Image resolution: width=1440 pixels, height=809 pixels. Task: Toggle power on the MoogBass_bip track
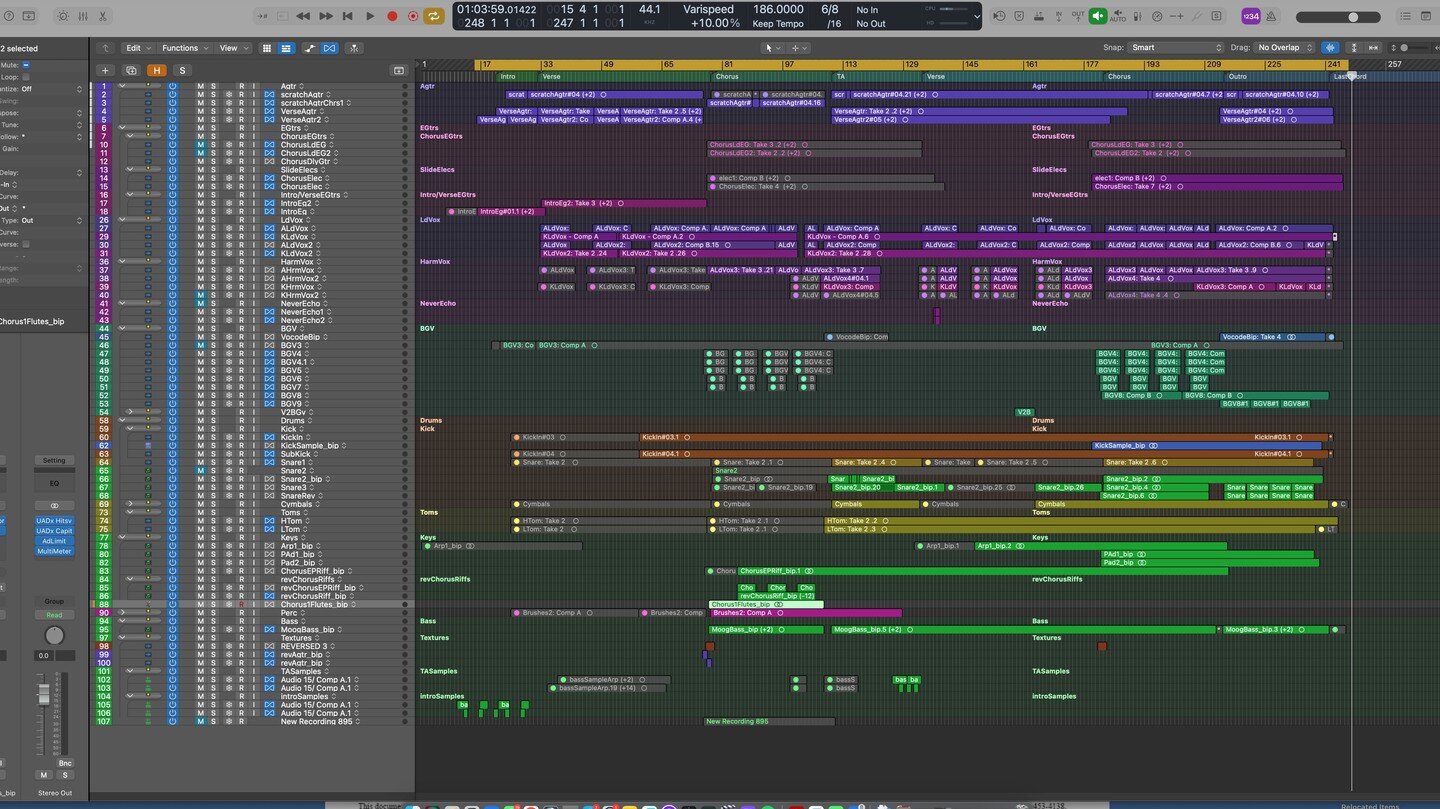click(172, 630)
